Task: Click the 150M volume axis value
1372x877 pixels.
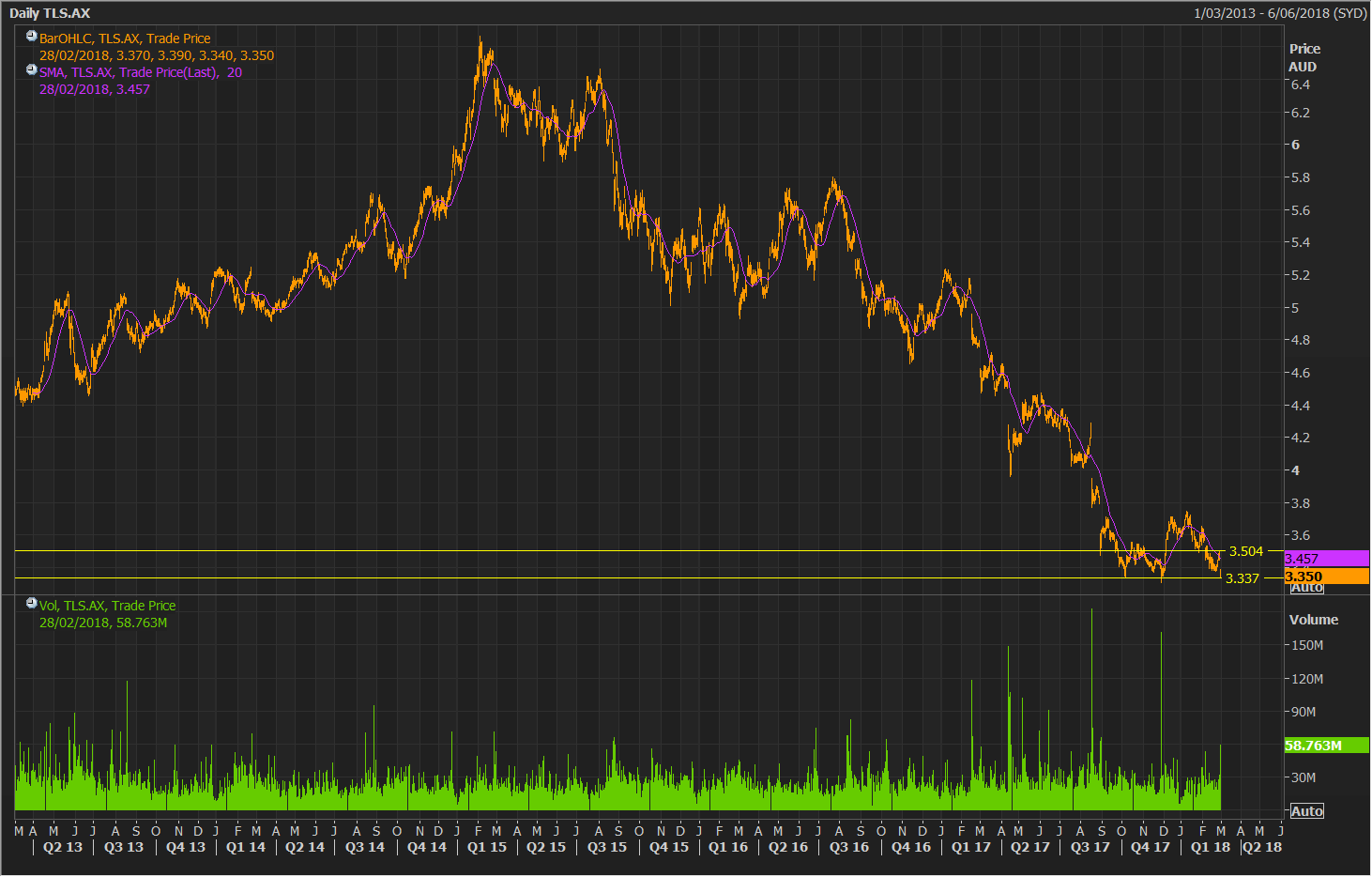Action: pos(1307,645)
